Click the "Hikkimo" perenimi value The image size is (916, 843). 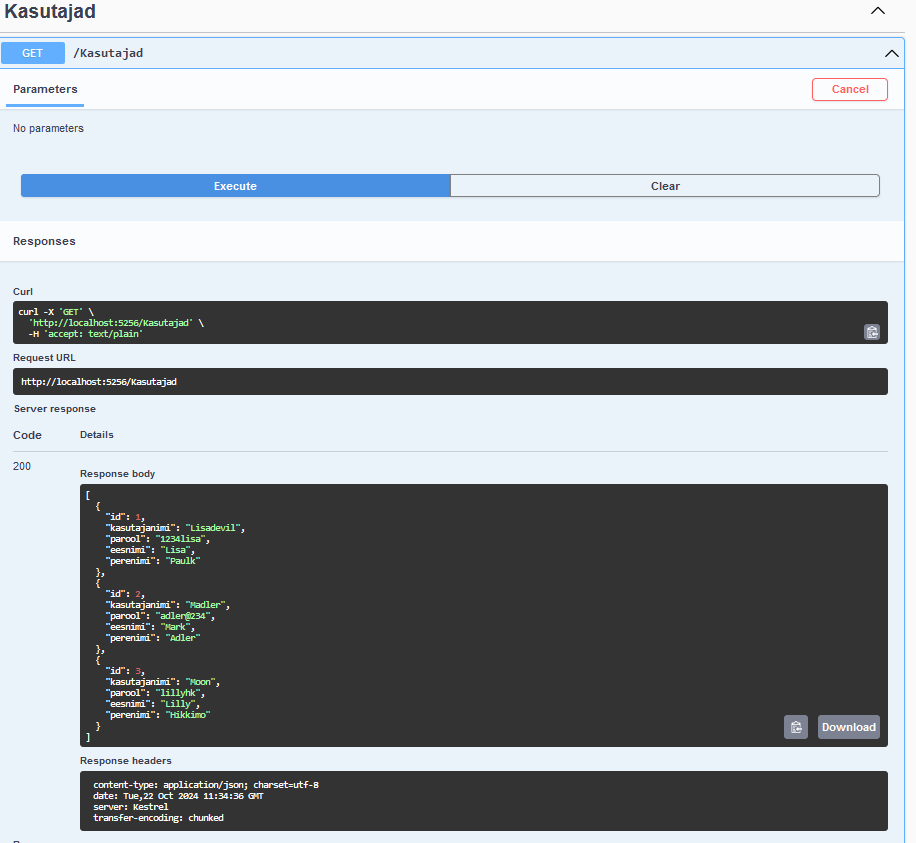coord(188,714)
